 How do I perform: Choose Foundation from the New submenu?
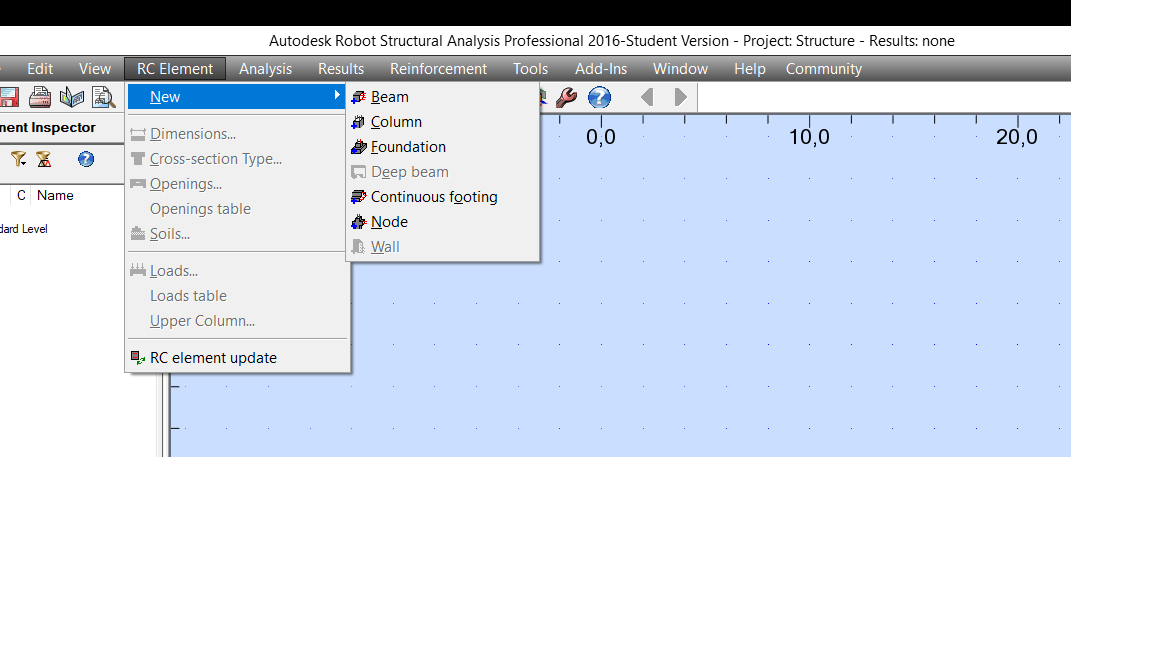point(443,147)
